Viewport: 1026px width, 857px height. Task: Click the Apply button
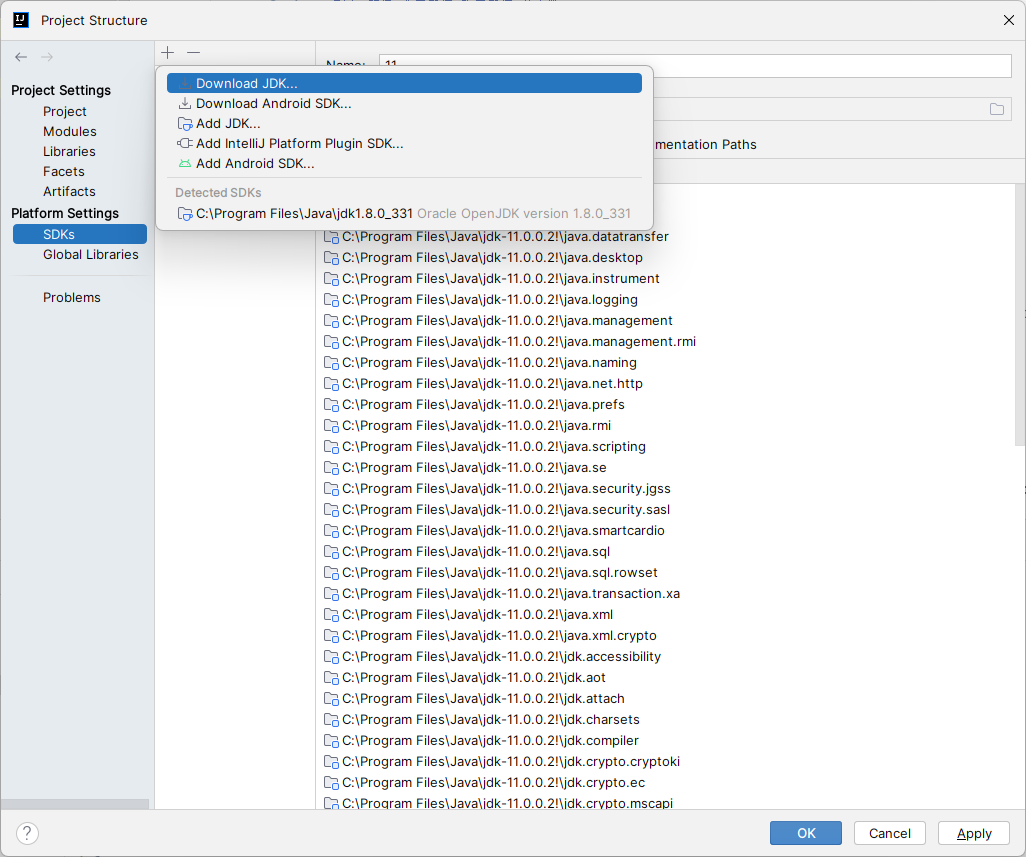(x=974, y=833)
